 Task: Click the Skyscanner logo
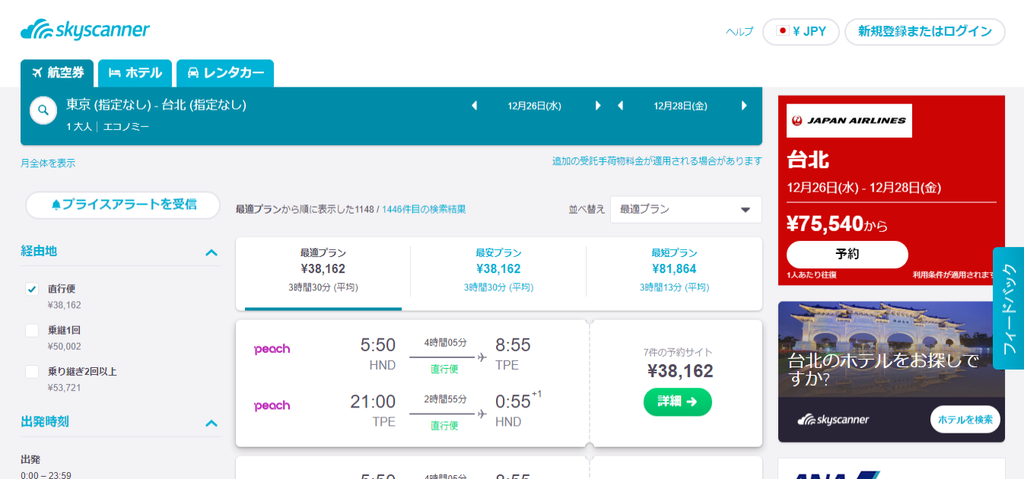point(86,30)
